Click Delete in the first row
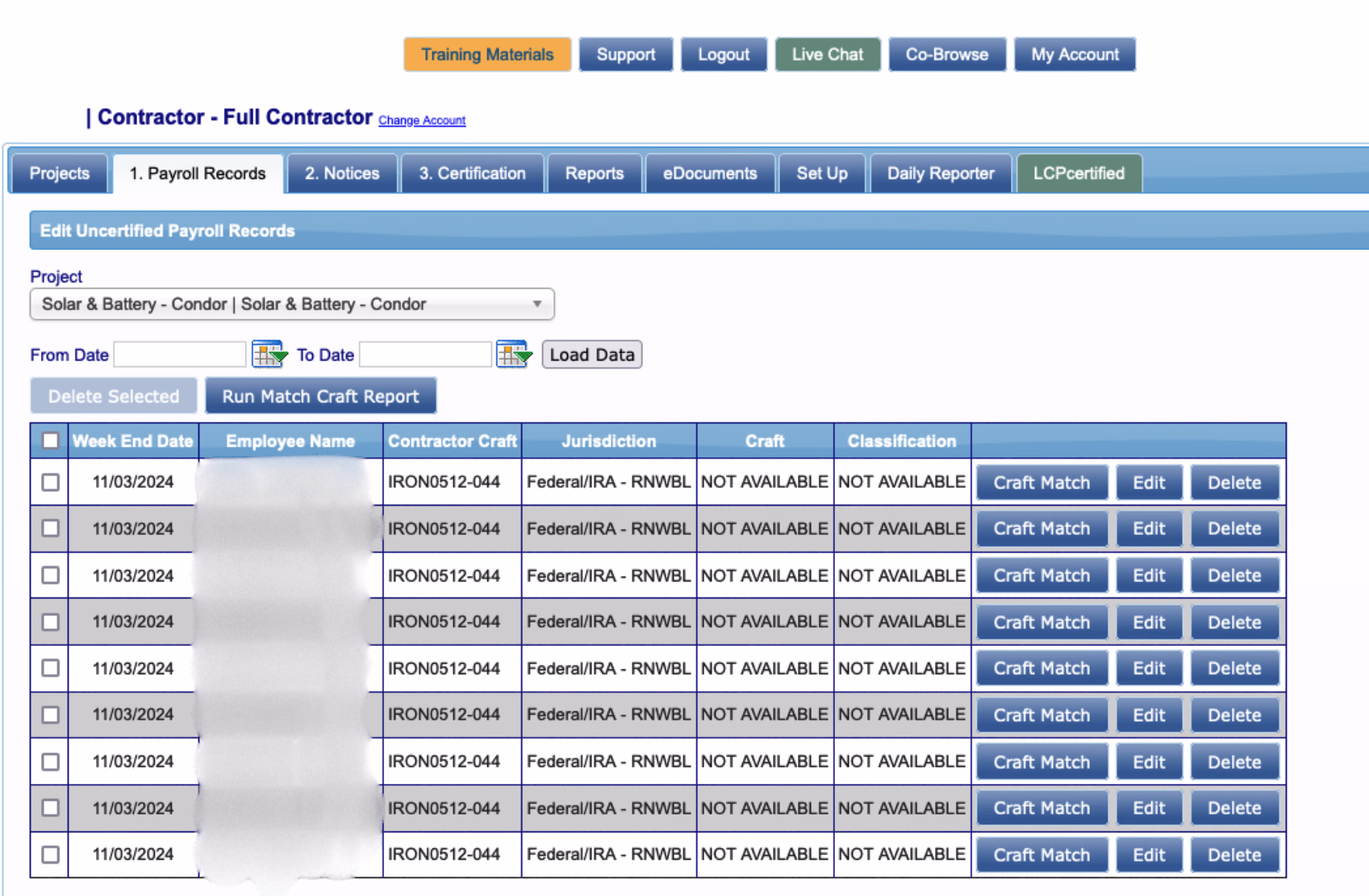The image size is (1369, 896). (x=1234, y=482)
